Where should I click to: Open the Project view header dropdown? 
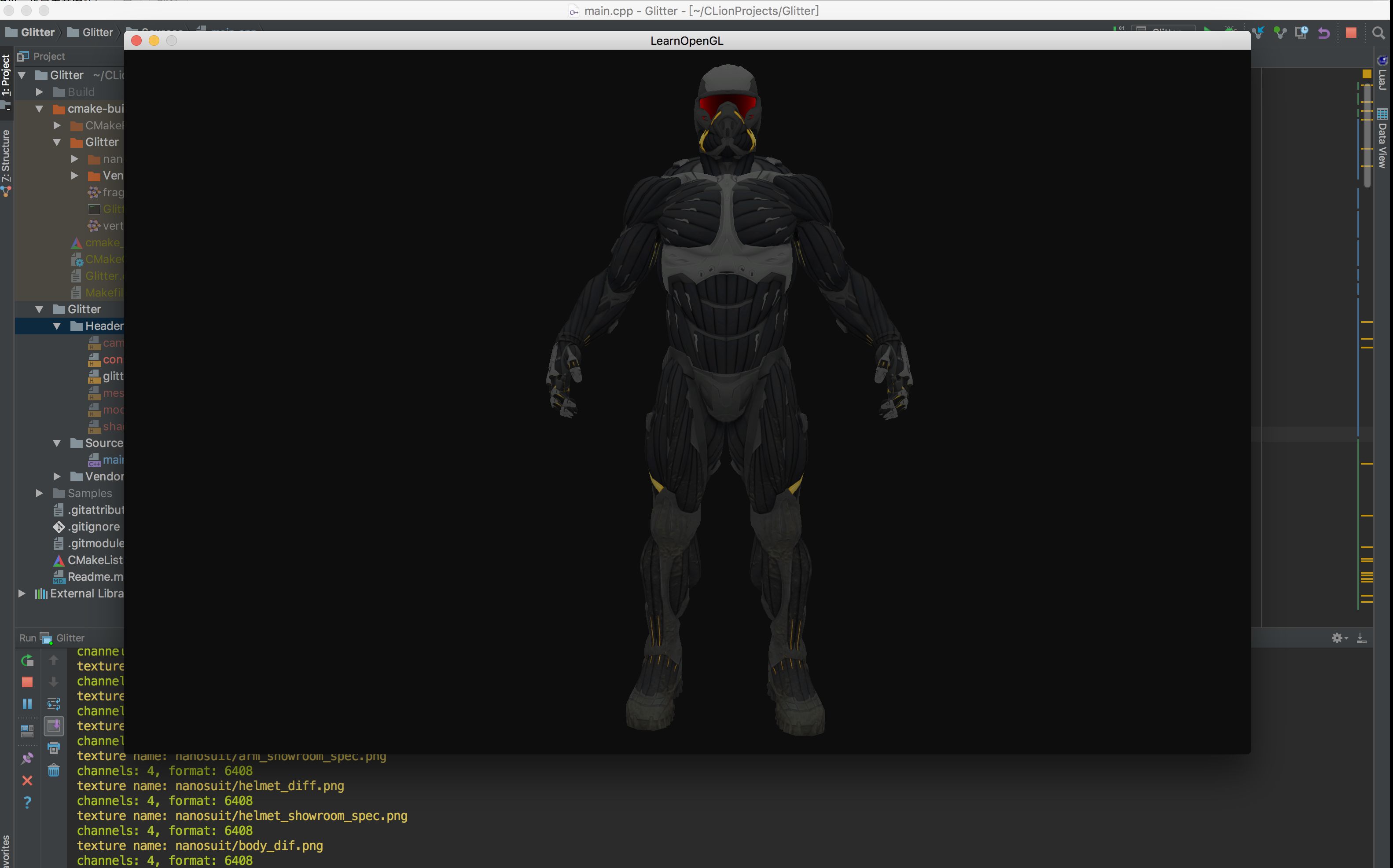coord(41,56)
